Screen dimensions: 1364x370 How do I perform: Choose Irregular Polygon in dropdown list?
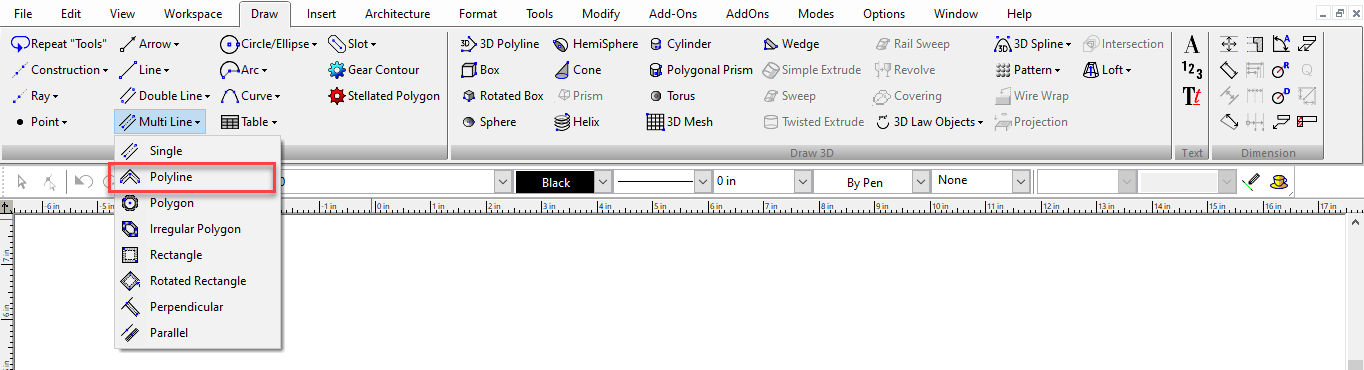[x=195, y=229]
